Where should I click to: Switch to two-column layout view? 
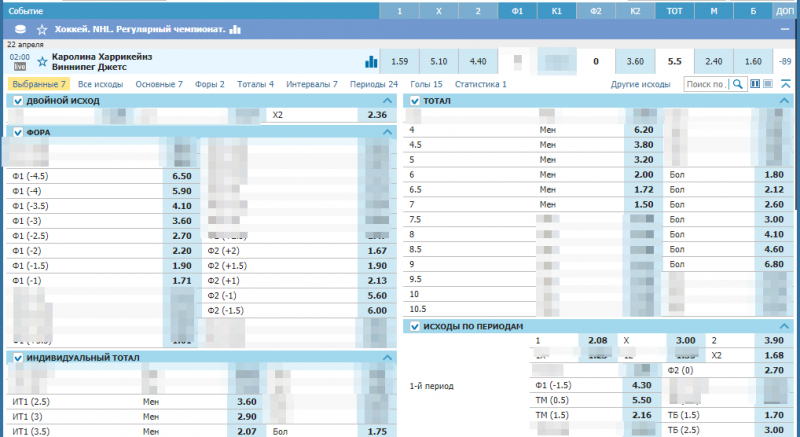tap(755, 85)
